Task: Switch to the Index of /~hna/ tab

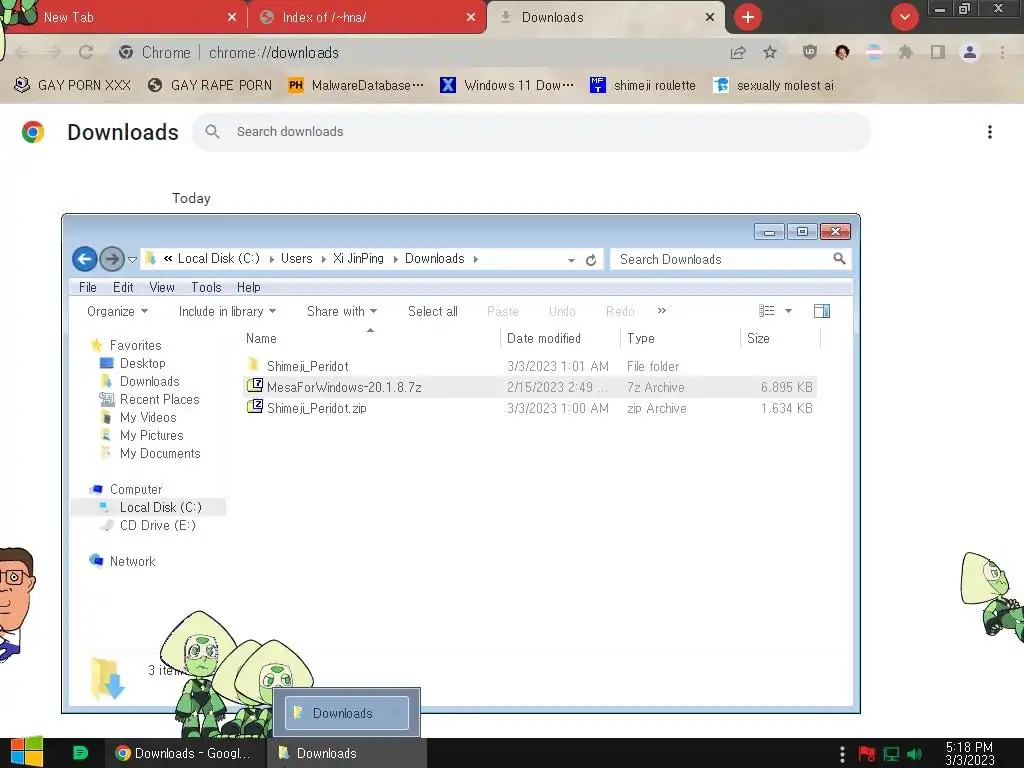Action: pos(368,18)
